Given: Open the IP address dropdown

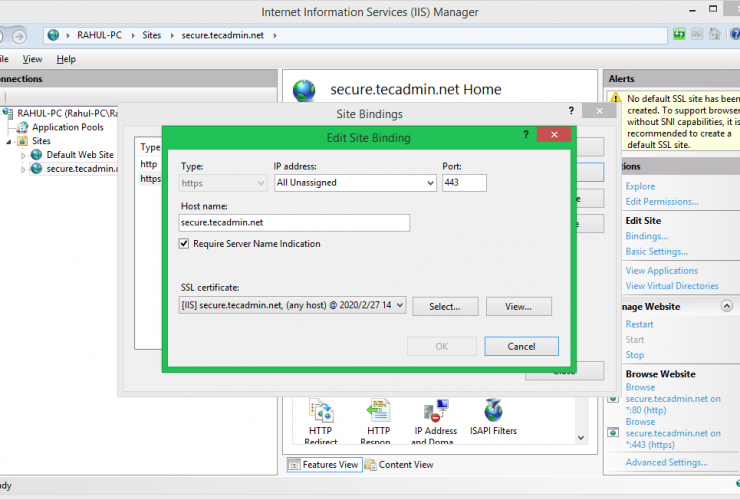Looking at the screenshot, I should coord(430,183).
